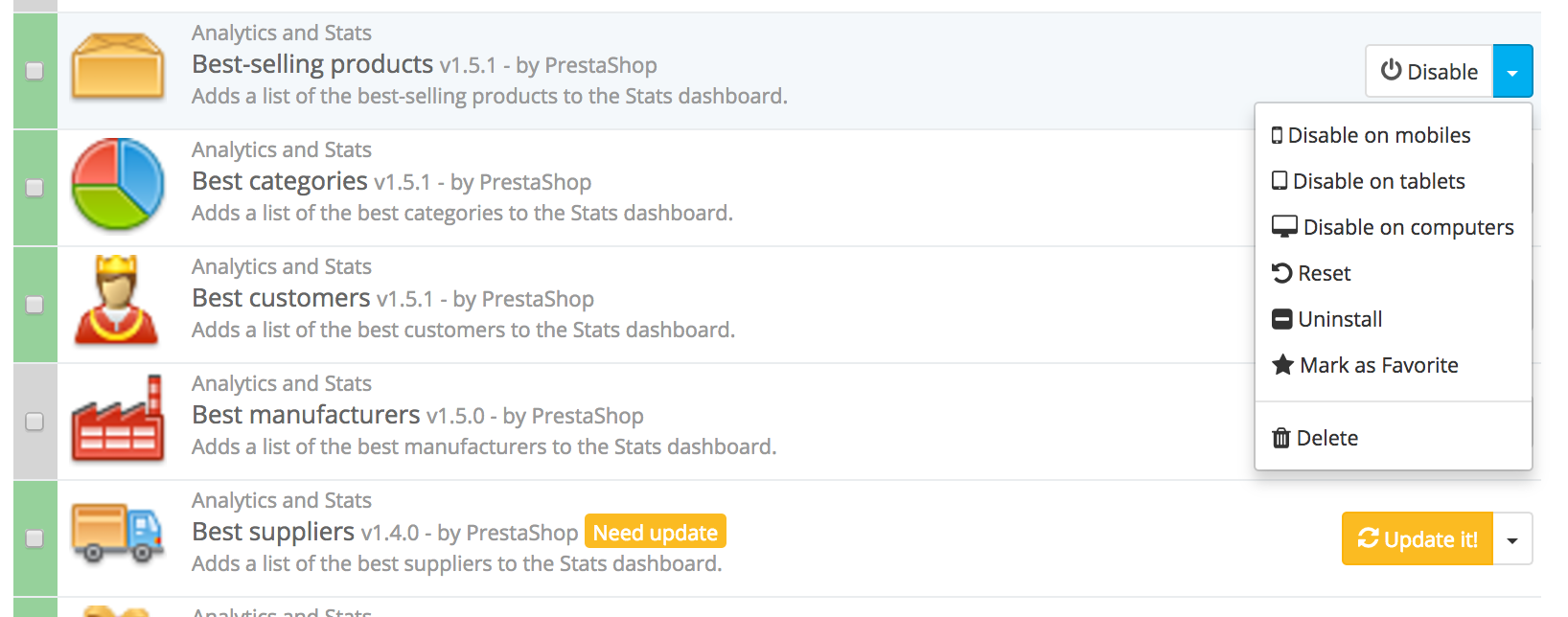The width and height of the screenshot is (1568, 617).
Task: Click the Need update badge
Action: [x=656, y=533]
